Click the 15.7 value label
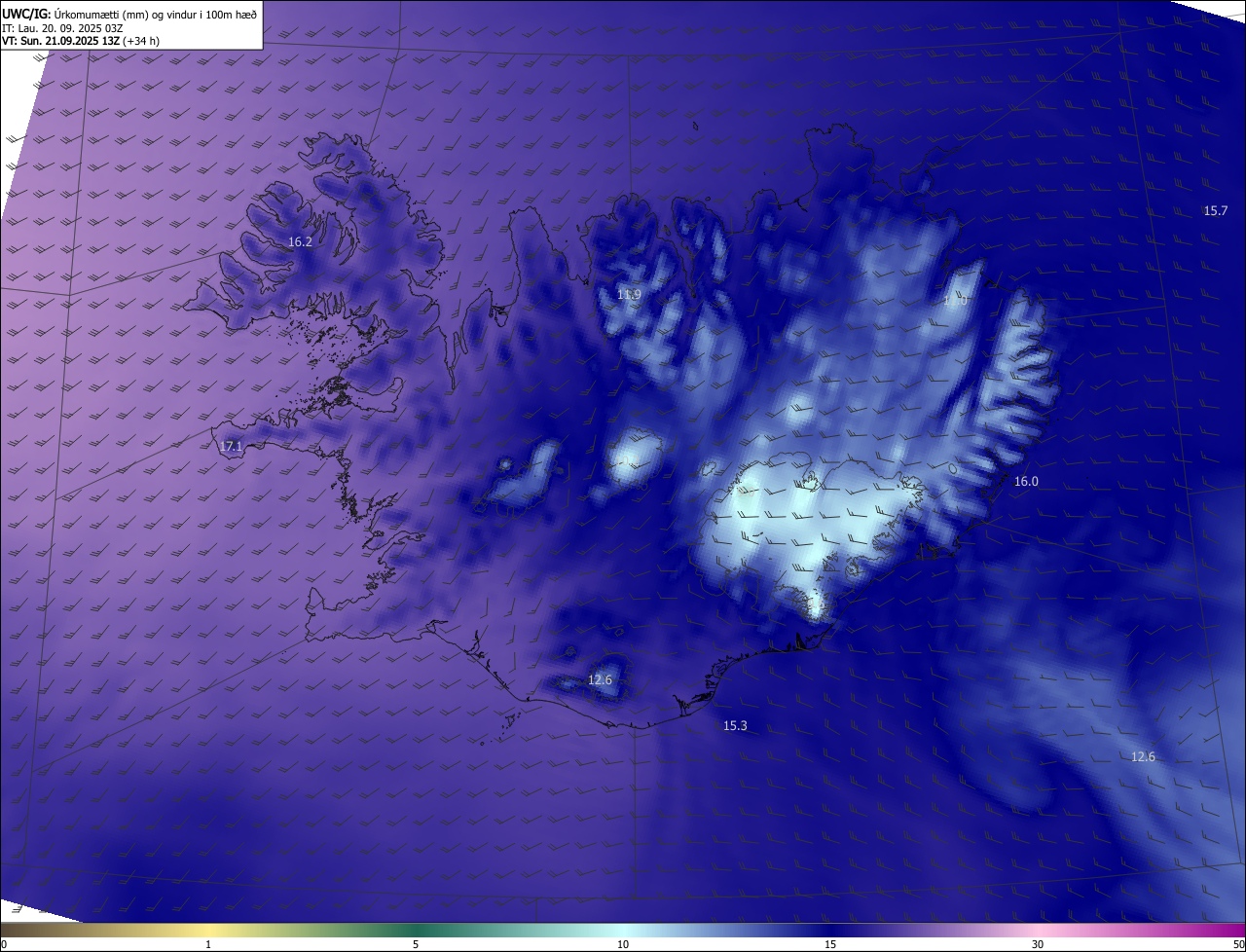 pos(1216,210)
